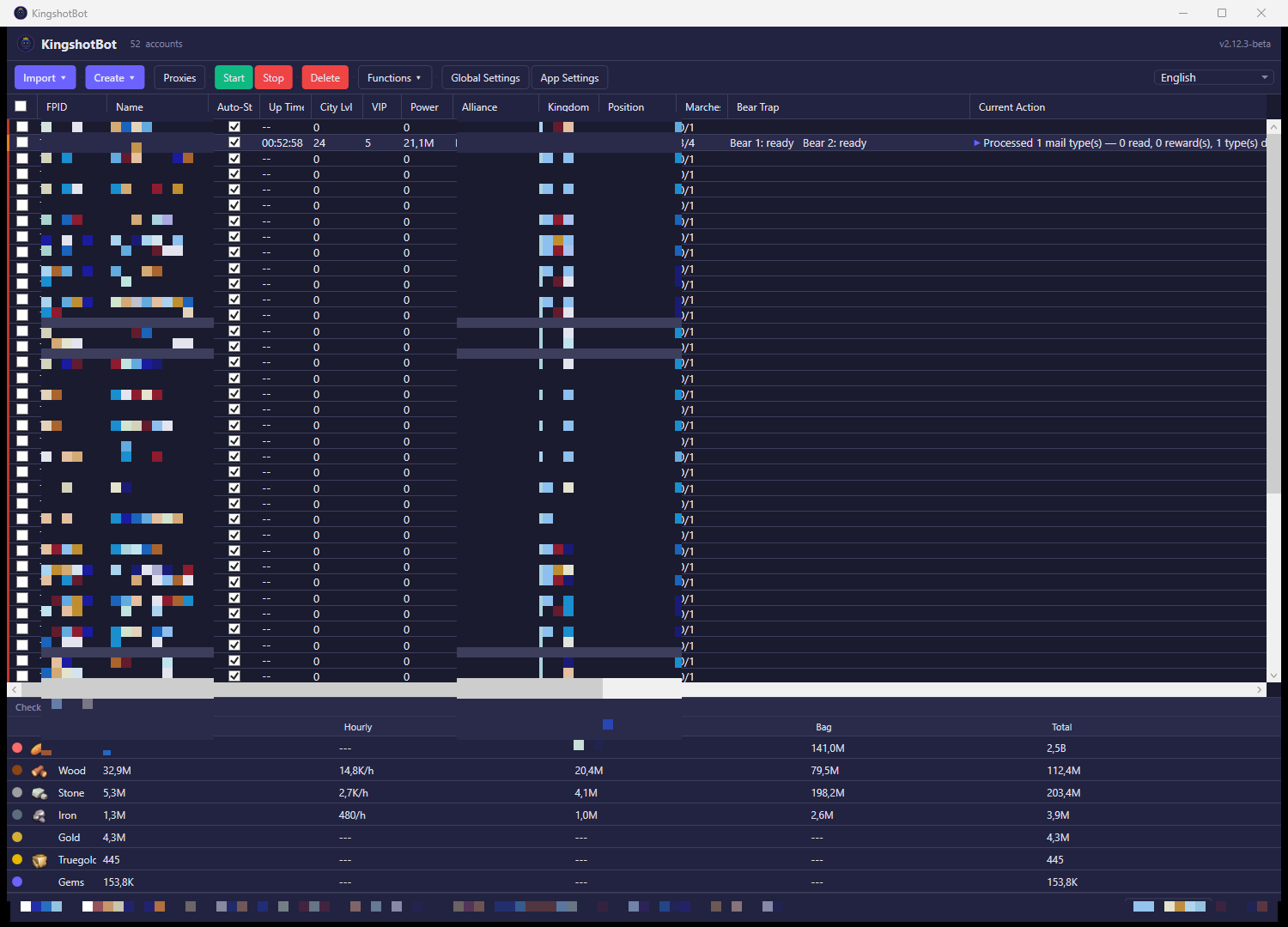Click the City Lvl column header

point(336,106)
